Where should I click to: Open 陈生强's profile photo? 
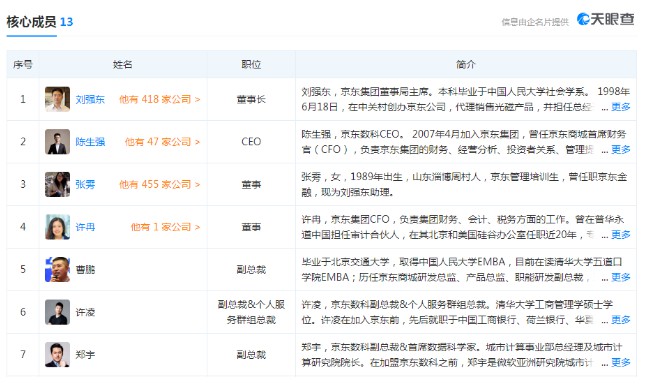click(x=58, y=142)
